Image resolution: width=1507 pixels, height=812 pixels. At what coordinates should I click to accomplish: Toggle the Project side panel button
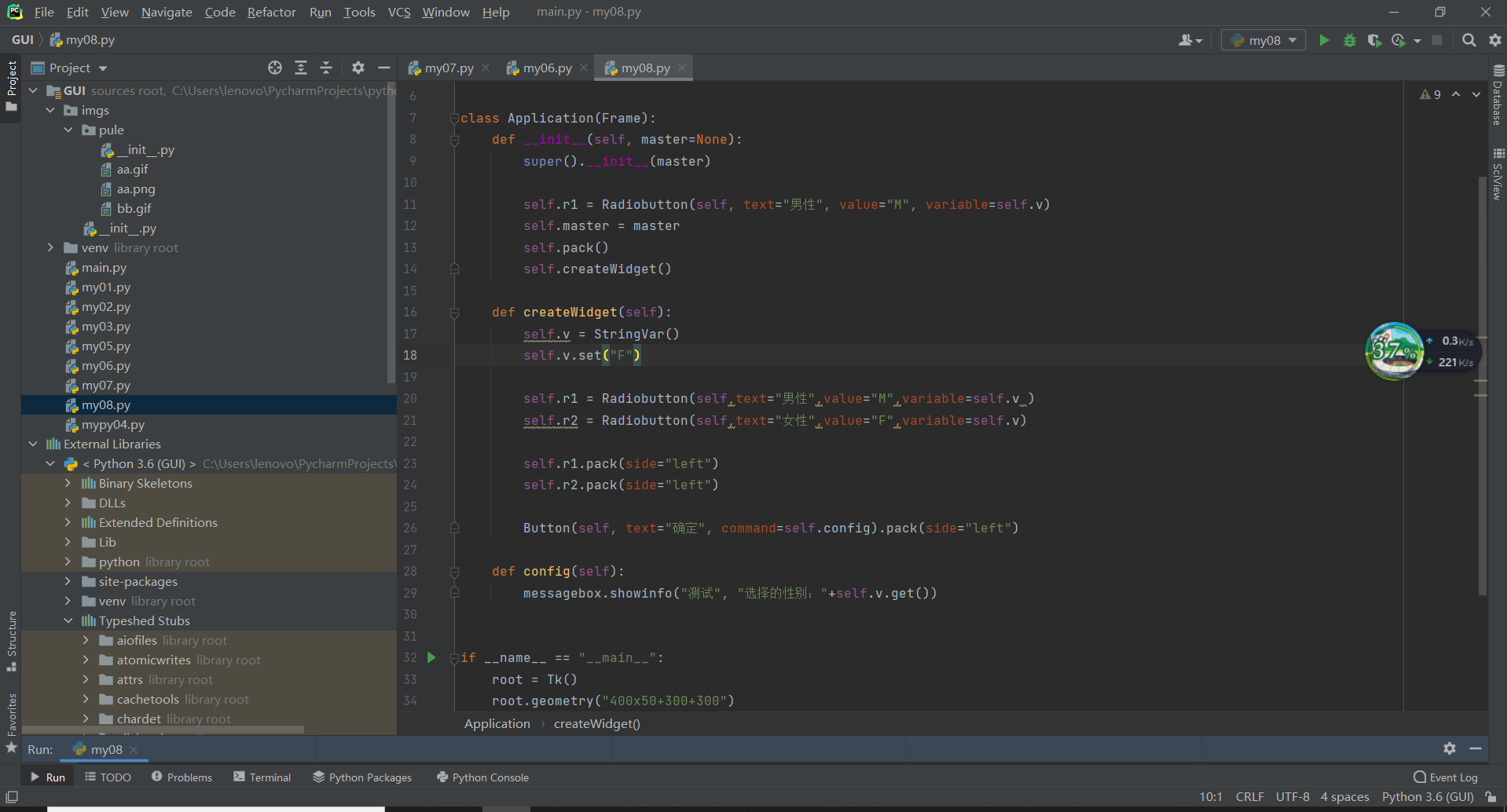point(11,86)
